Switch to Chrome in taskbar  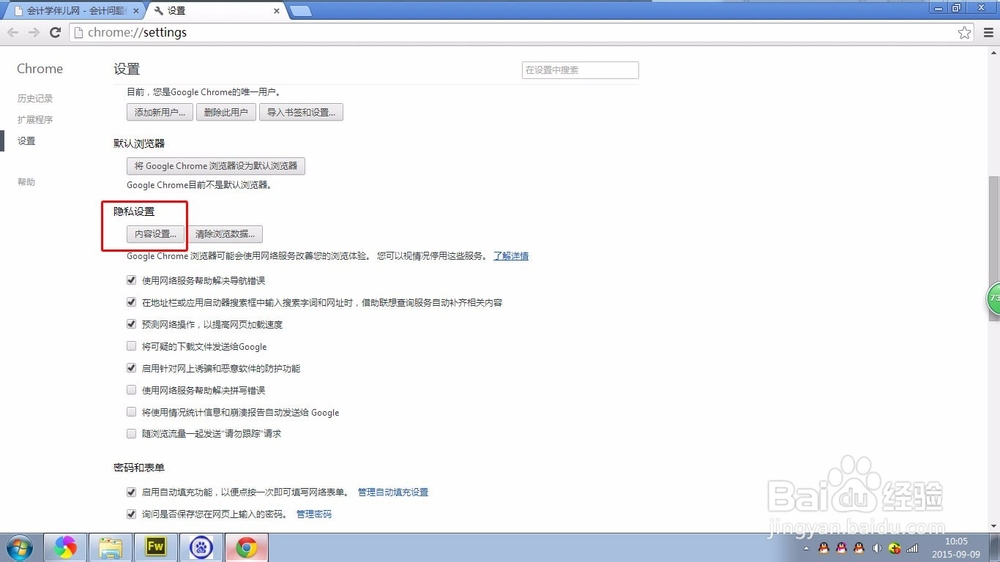tap(247, 548)
